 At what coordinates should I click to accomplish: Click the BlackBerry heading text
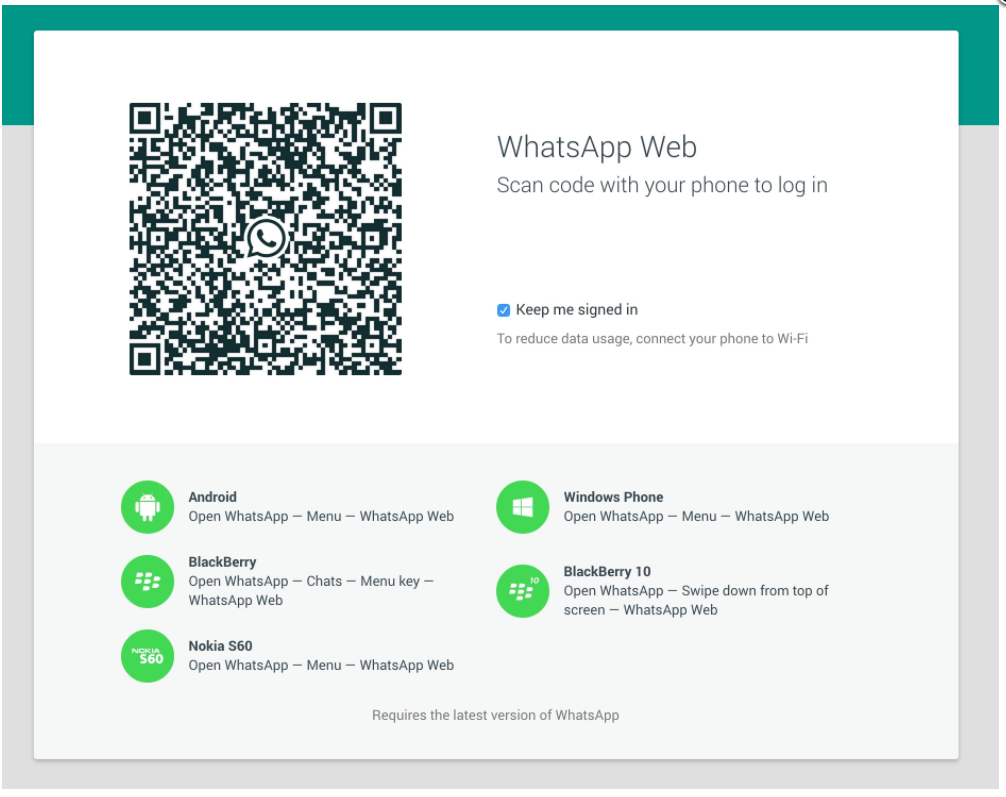click(x=222, y=562)
